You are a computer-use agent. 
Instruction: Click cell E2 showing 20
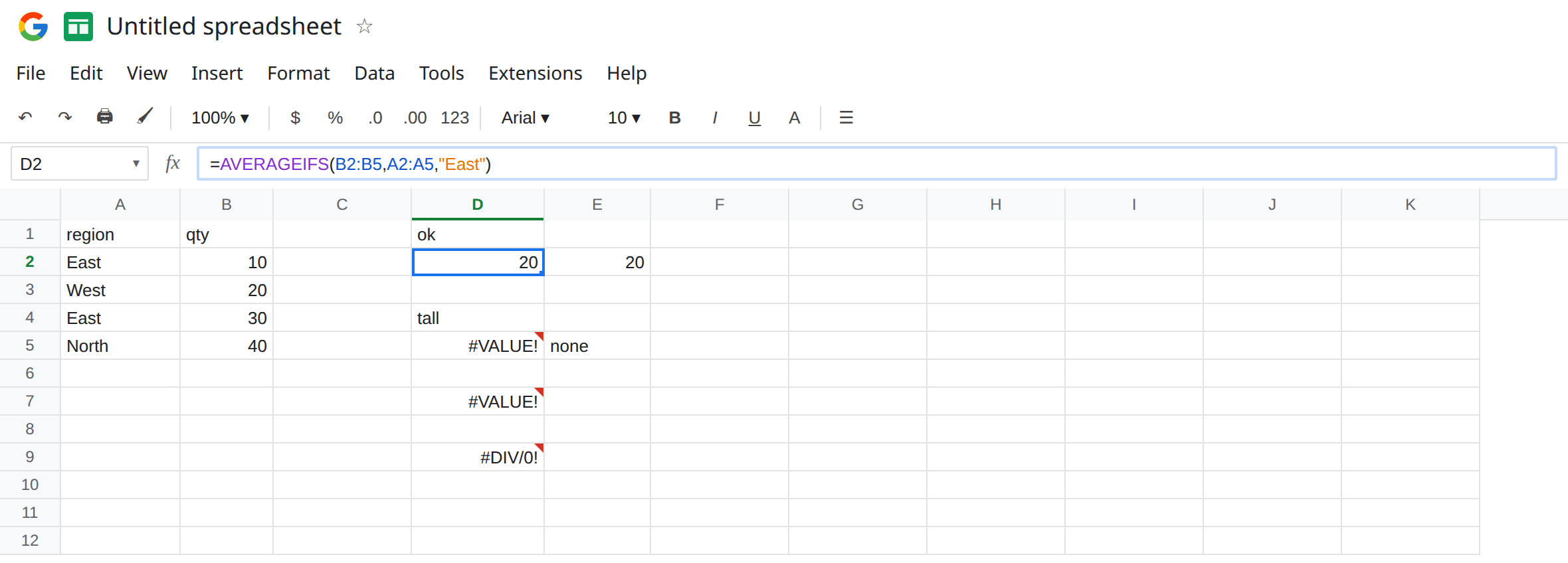click(x=597, y=262)
